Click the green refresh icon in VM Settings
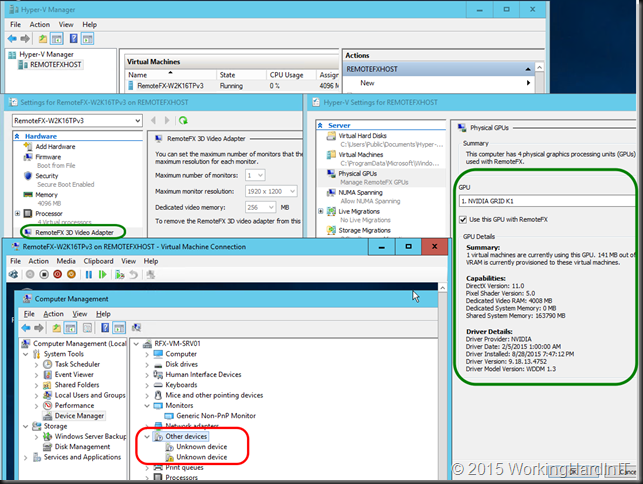The image size is (643, 484). [x=183, y=120]
